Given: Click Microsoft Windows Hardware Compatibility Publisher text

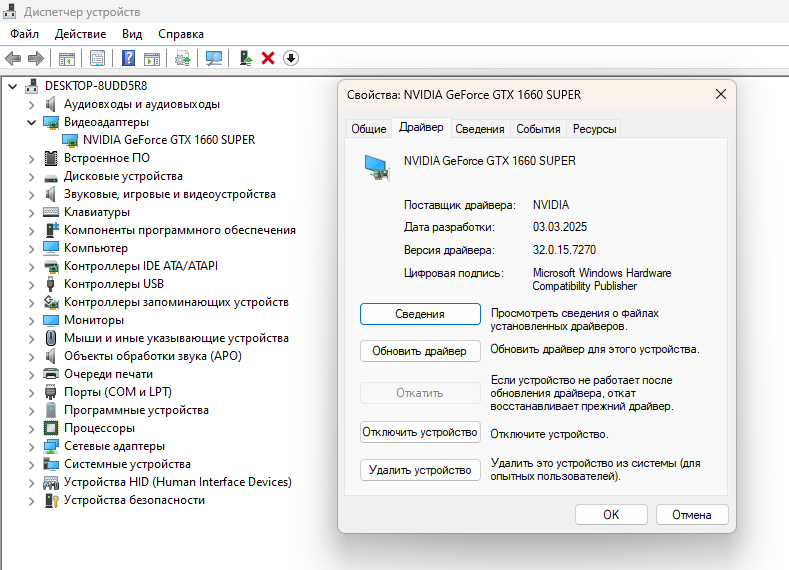Looking at the screenshot, I should click(602, 279).
